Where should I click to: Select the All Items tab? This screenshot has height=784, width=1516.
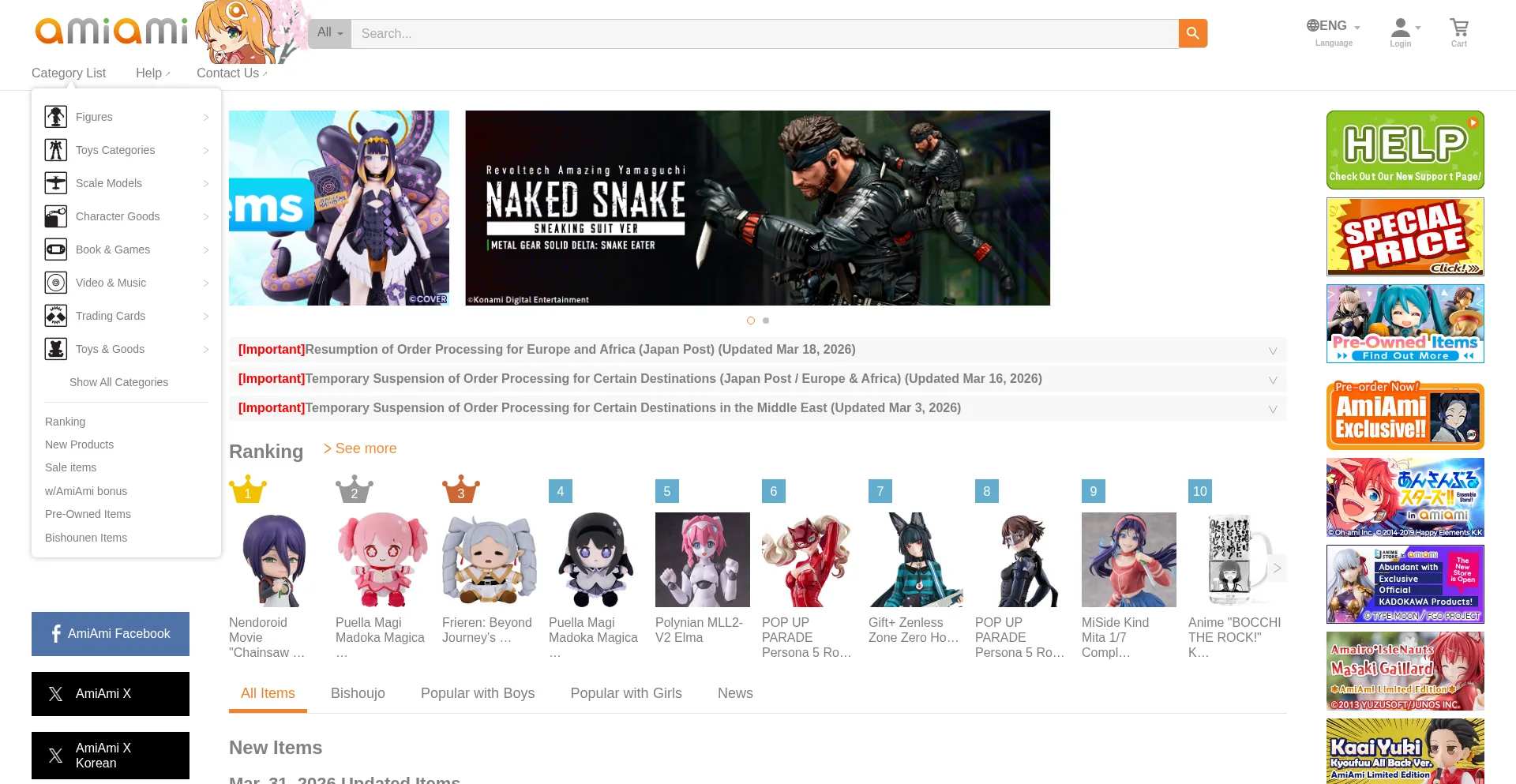coord(268,693)
